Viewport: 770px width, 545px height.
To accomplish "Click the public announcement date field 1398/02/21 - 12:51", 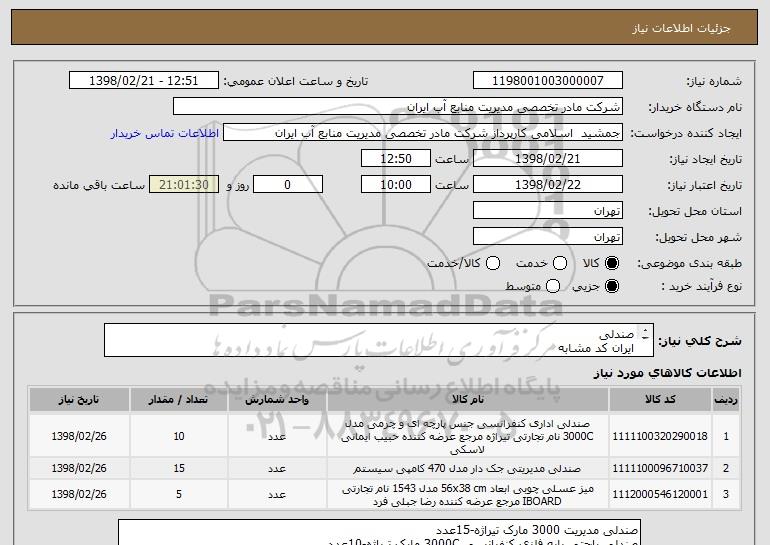I will point(143,81).
